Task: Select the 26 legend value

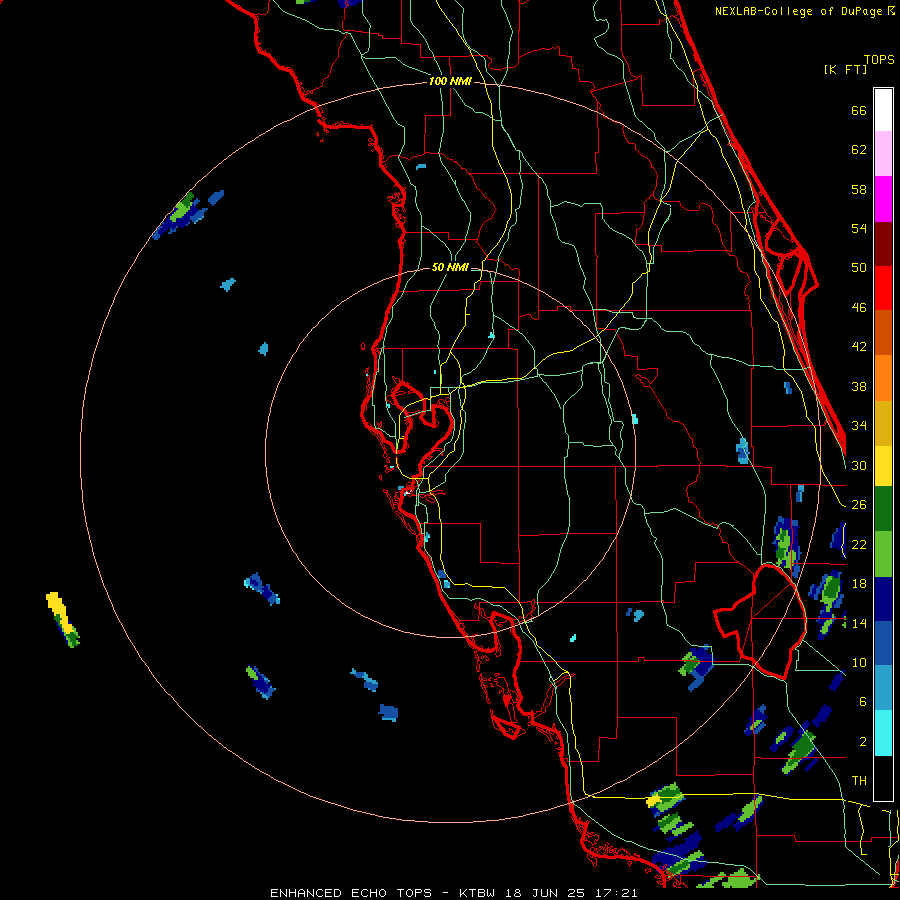Action: click(x=859, y=505)
